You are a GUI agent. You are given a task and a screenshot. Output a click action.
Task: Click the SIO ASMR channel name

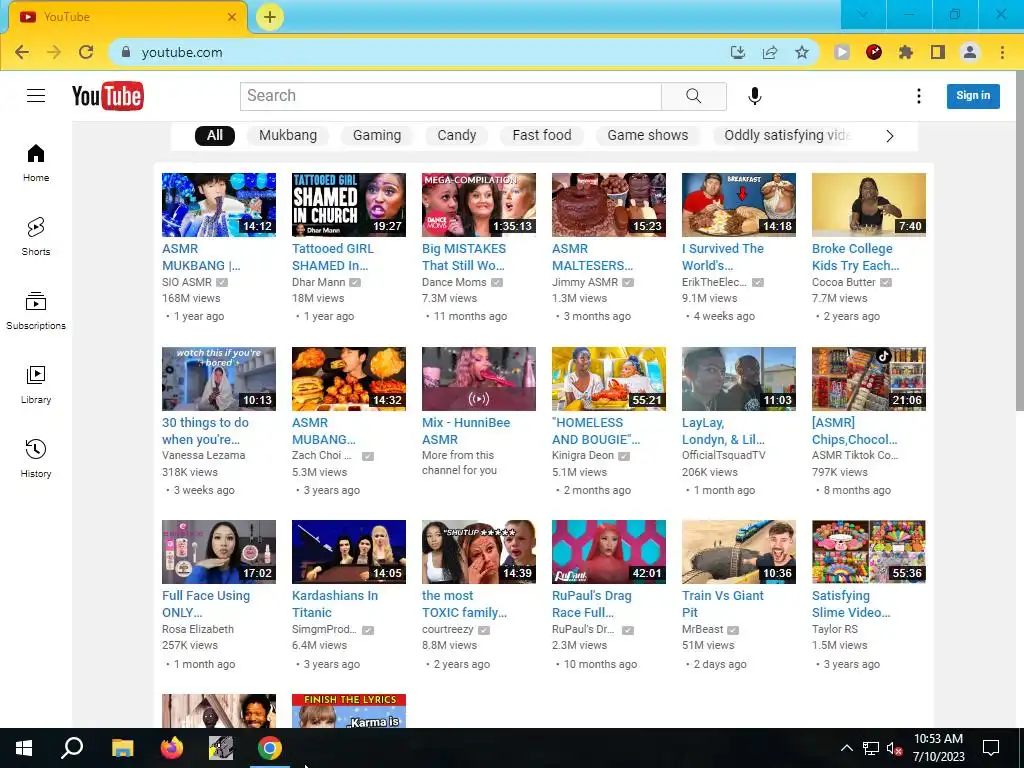coord(187,282)
